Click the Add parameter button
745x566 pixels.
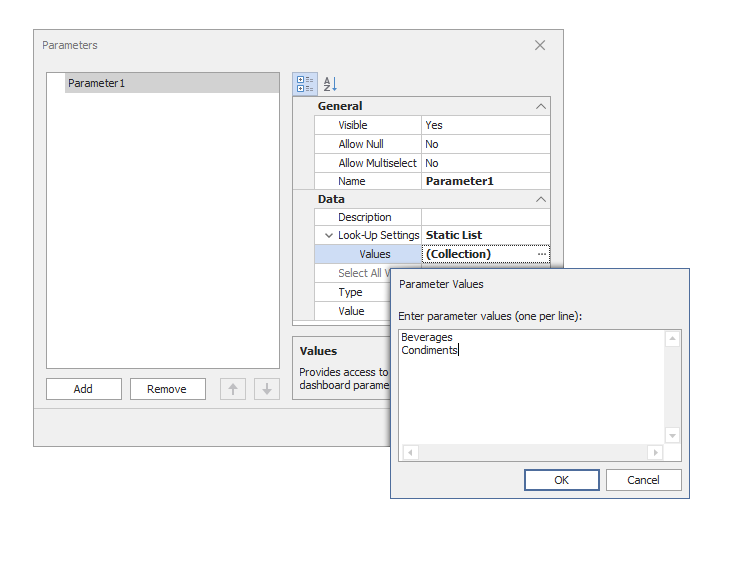click(x=84, y=389)
